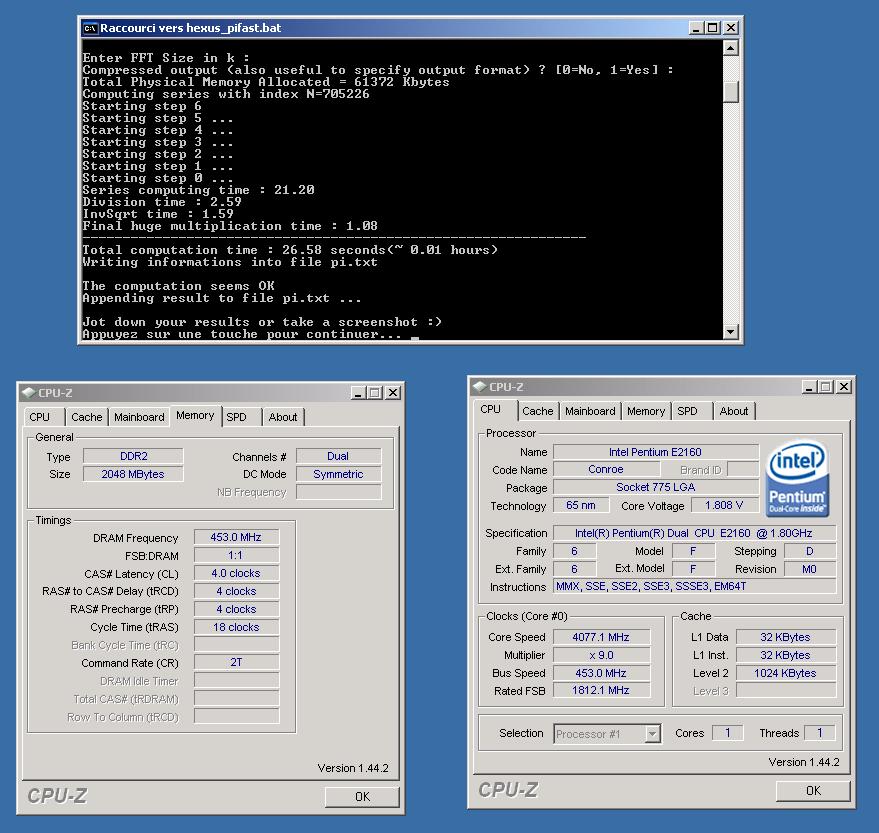
Task: Minimize the command prompt window
Action: pos(696,28)
